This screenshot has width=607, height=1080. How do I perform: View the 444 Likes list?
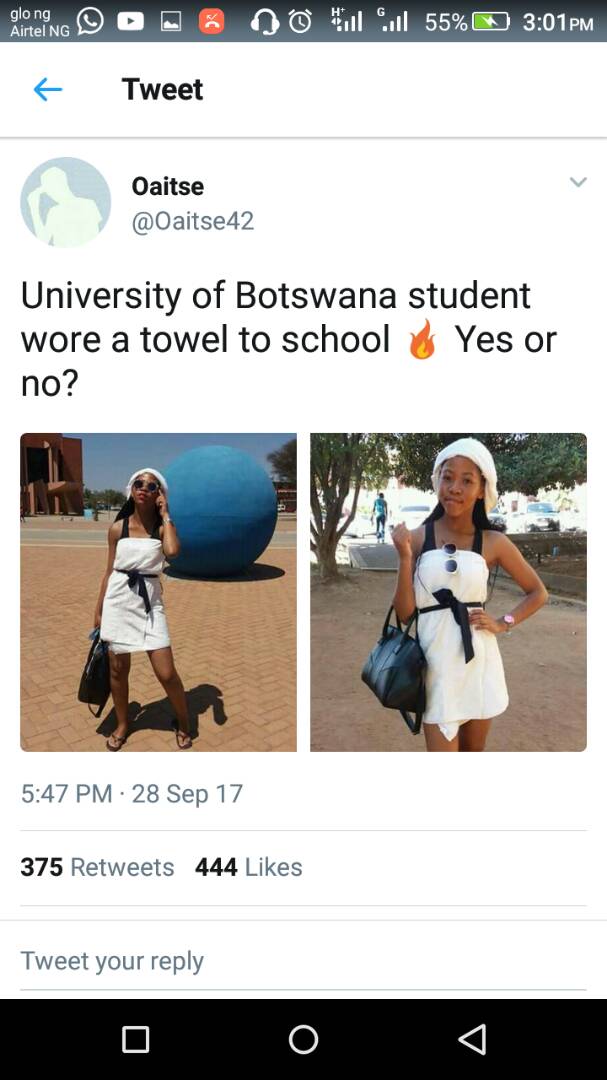pos(249,866)
